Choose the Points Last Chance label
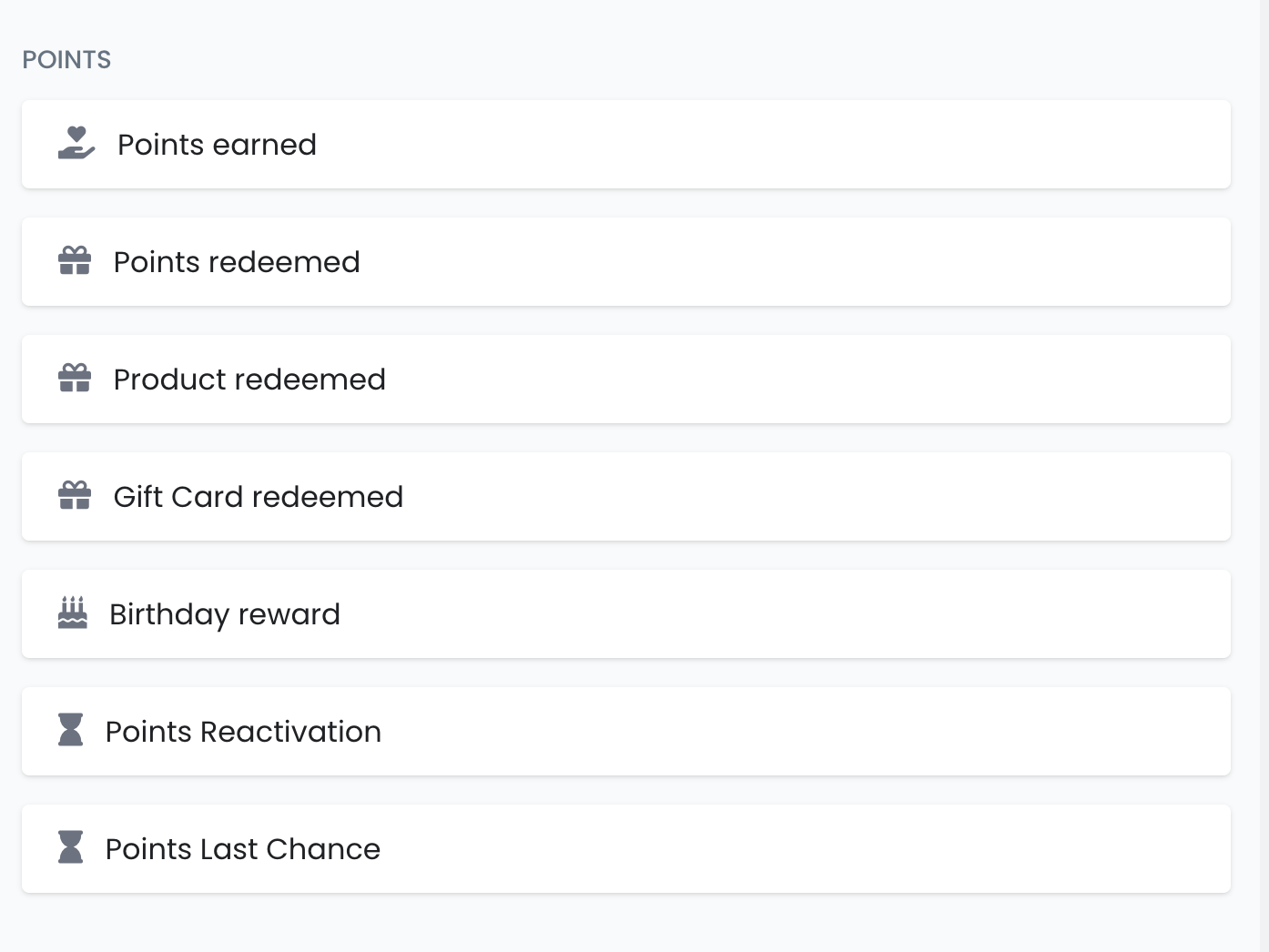Viewport: 1269px width, 952px height. click(x=243, y=849)
